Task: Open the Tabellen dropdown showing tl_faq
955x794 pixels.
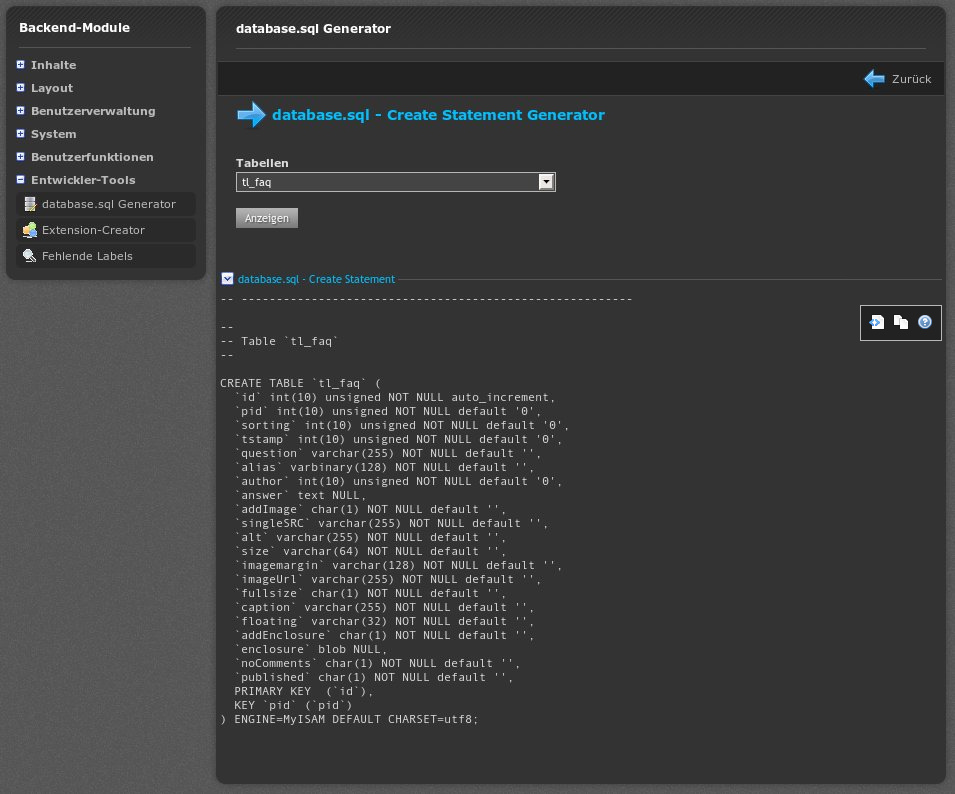Action: coord(395,182)
